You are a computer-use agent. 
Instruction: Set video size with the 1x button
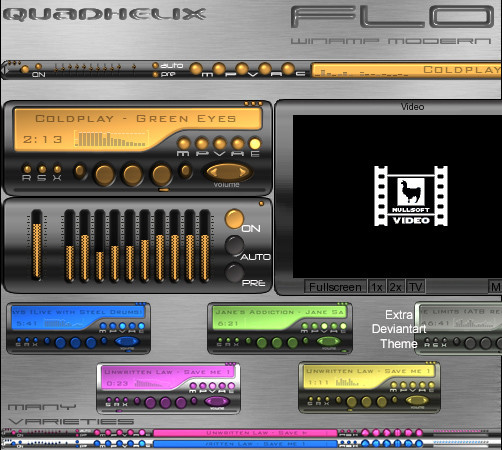tap(377, 287)
